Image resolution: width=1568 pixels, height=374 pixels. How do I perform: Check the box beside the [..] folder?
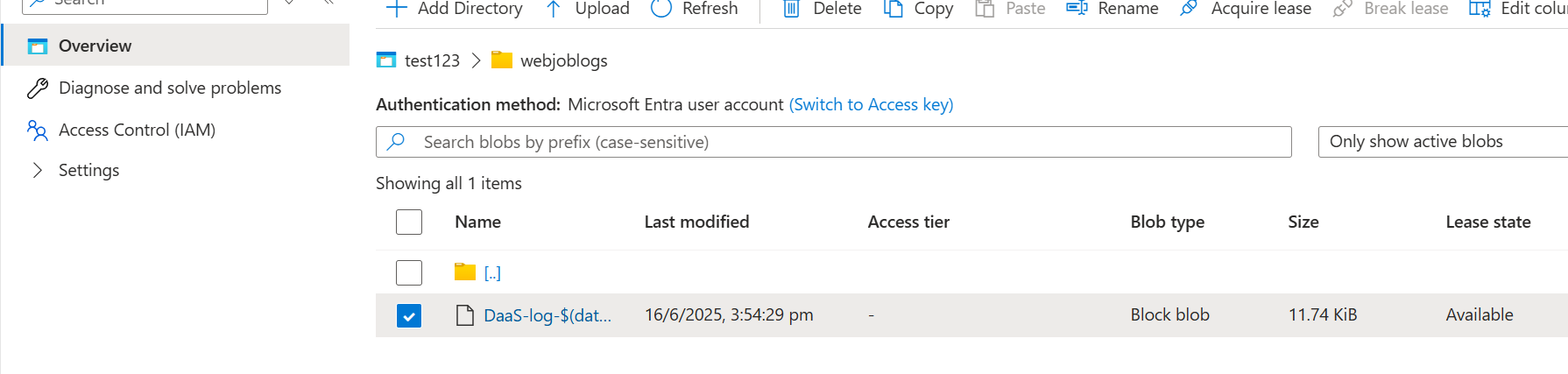point(409,272)
